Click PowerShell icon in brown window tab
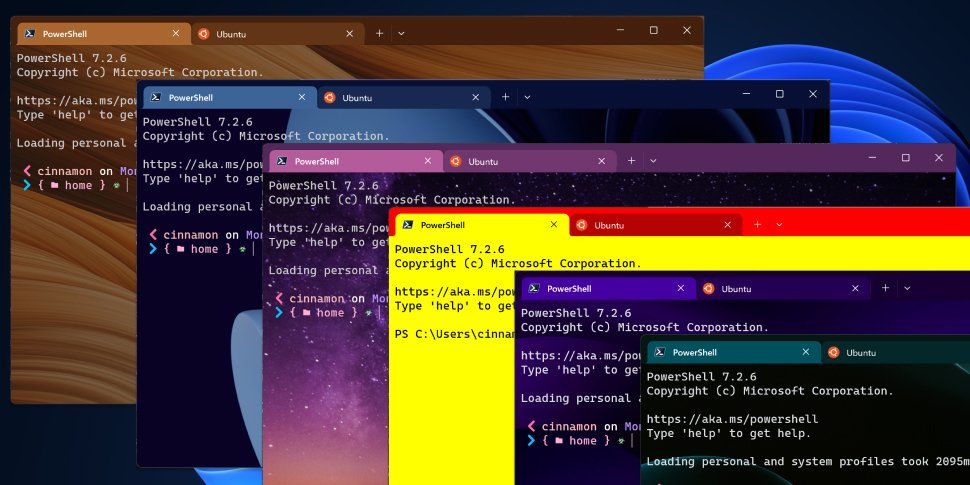The width and height of the screenshot is (970, 485). click(x=29, y=33)
